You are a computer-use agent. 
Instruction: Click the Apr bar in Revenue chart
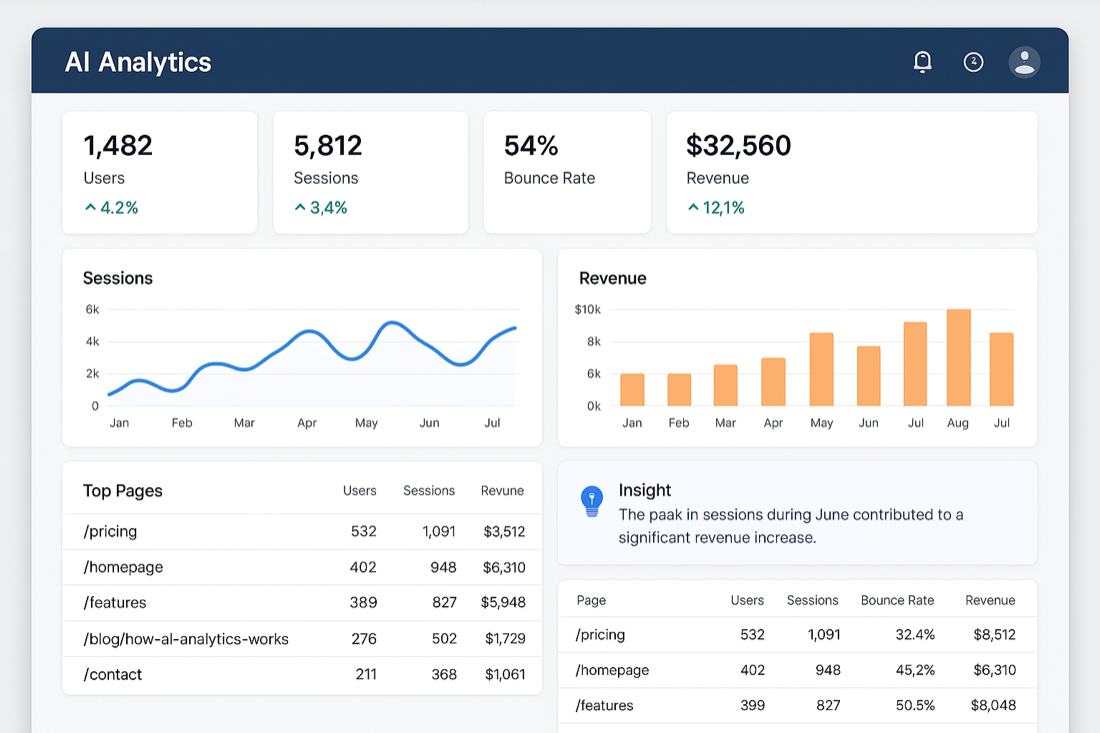[x=773, y=382]
